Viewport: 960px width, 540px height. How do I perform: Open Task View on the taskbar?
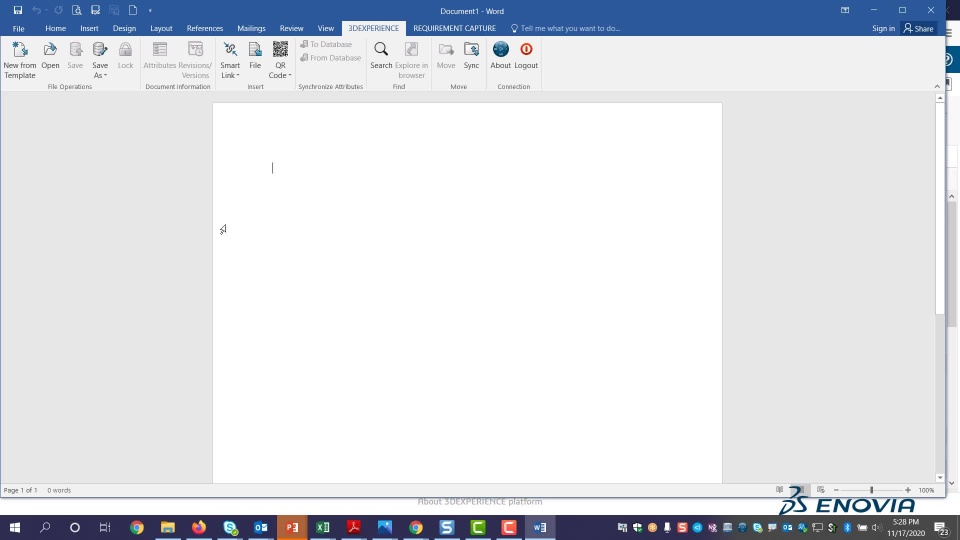click(105, 527)
